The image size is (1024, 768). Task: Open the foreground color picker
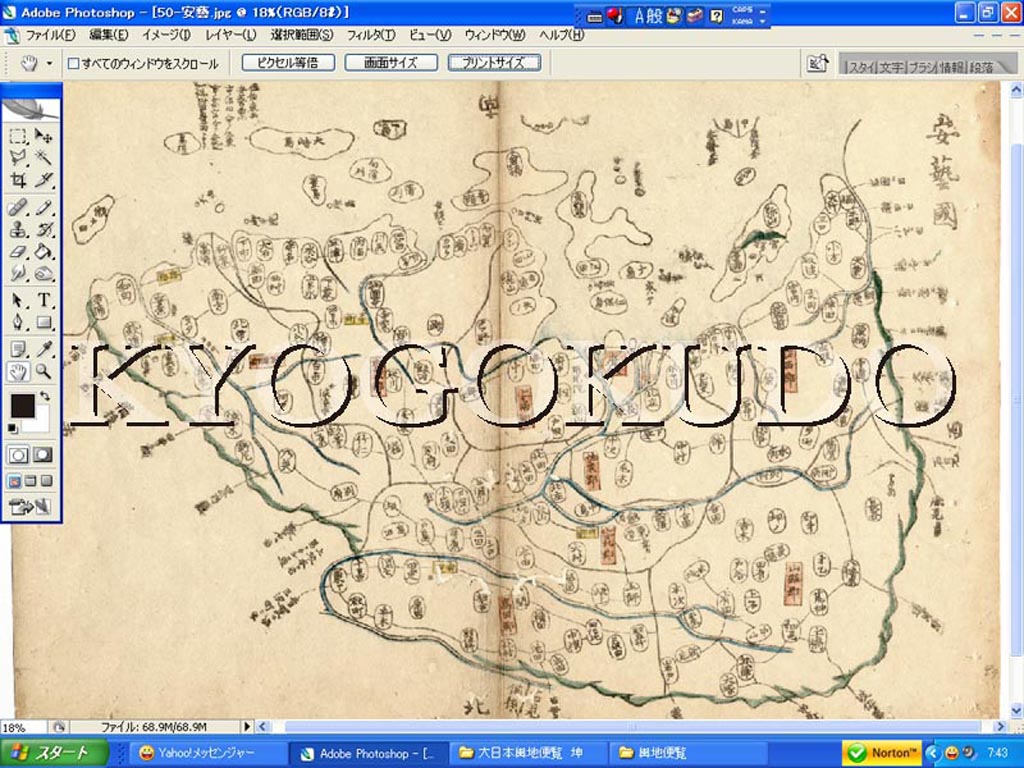click(22, 406)
